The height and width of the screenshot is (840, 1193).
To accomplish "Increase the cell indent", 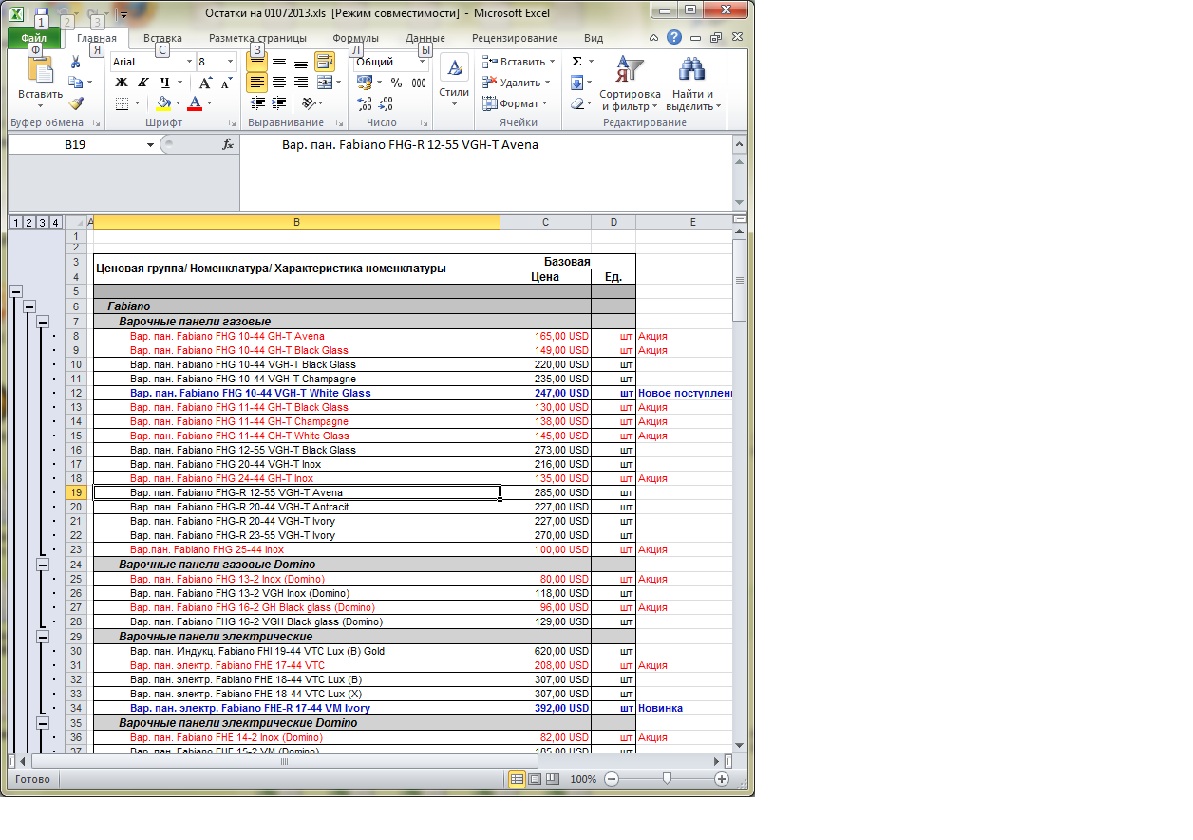I will (x=279, y=103).
